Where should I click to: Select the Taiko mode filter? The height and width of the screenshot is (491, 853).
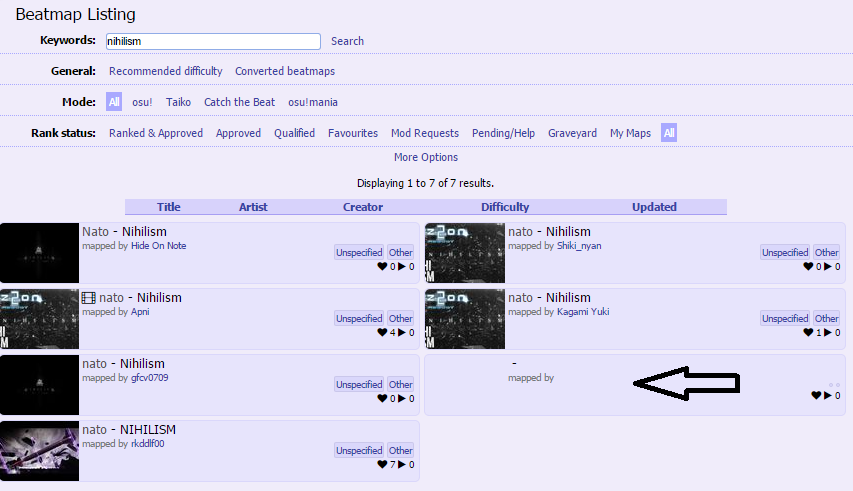point(178,102)
